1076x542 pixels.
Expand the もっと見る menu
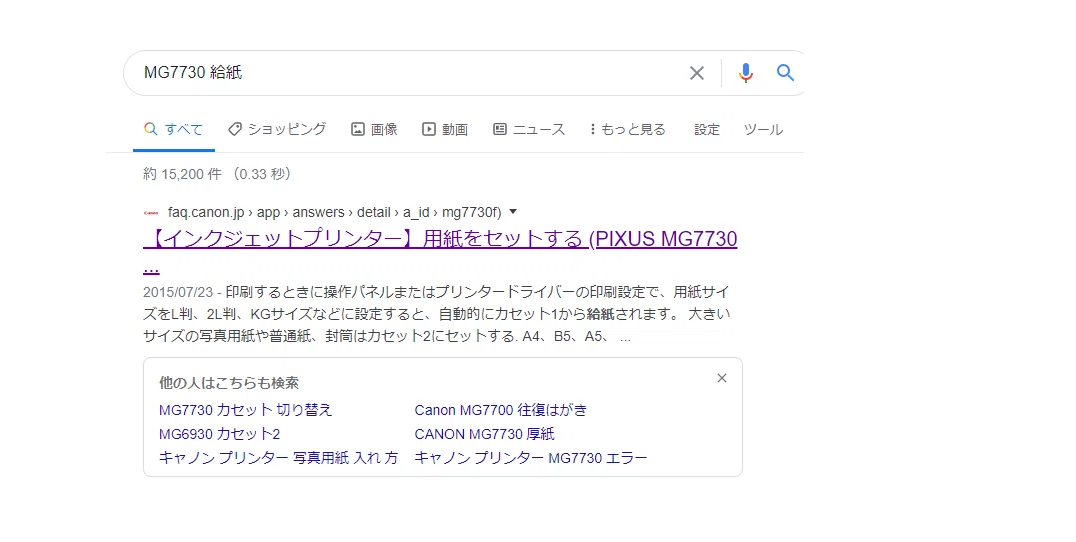click(x=628, y=129)
